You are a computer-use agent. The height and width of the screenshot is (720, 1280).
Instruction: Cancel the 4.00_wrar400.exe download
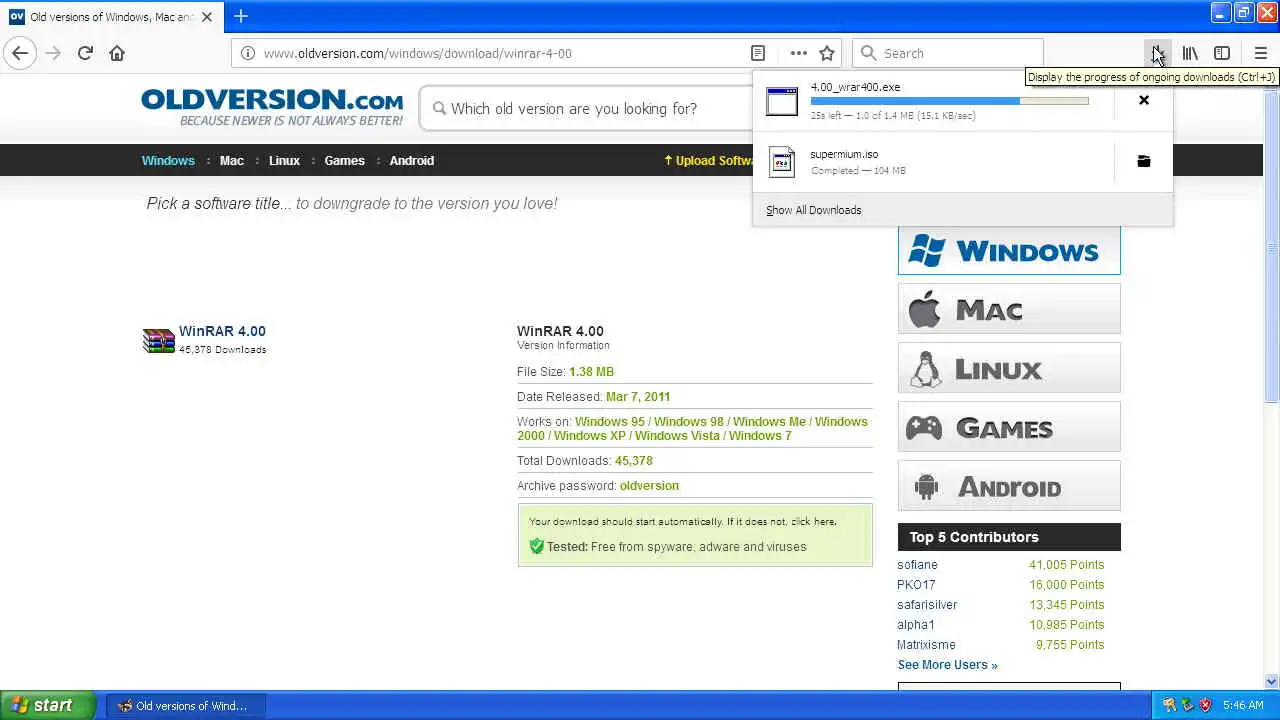[x=1144, y=100]
